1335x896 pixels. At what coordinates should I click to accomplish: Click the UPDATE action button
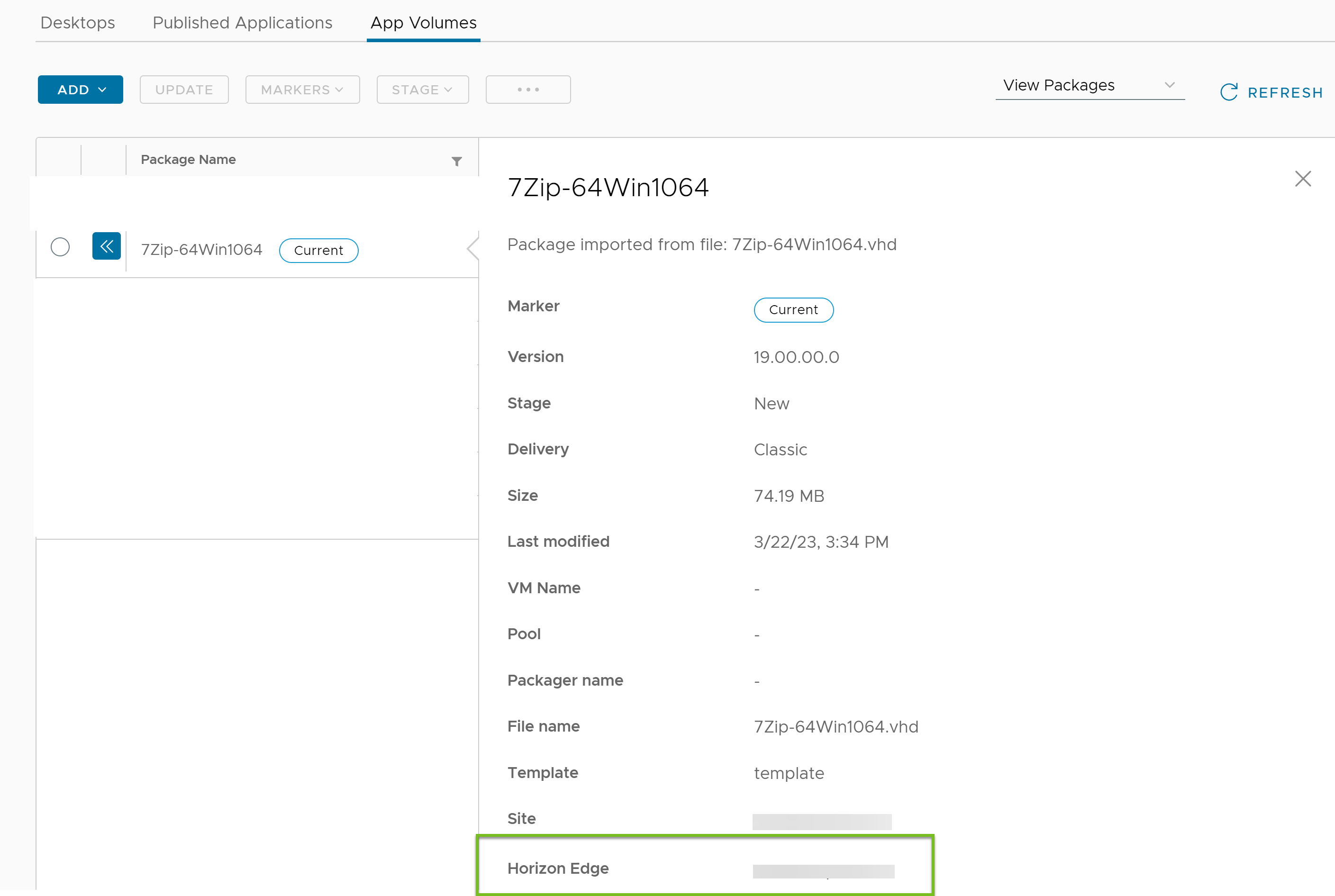(184, 89)
